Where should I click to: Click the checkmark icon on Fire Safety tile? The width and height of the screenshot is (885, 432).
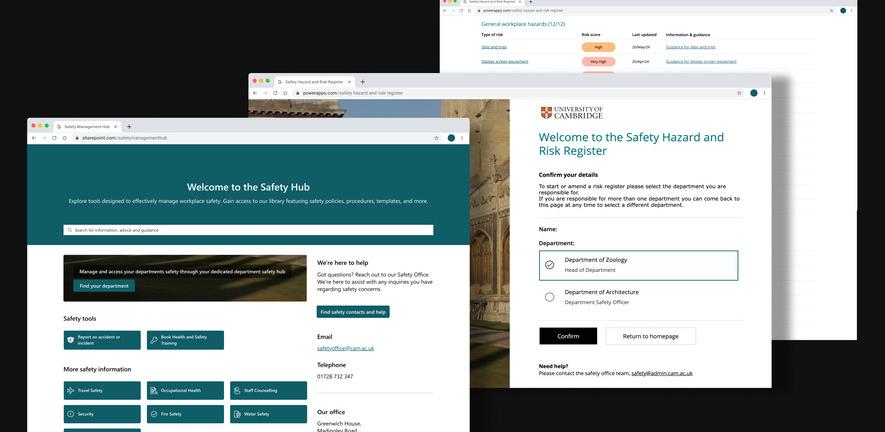click(154, 414)
